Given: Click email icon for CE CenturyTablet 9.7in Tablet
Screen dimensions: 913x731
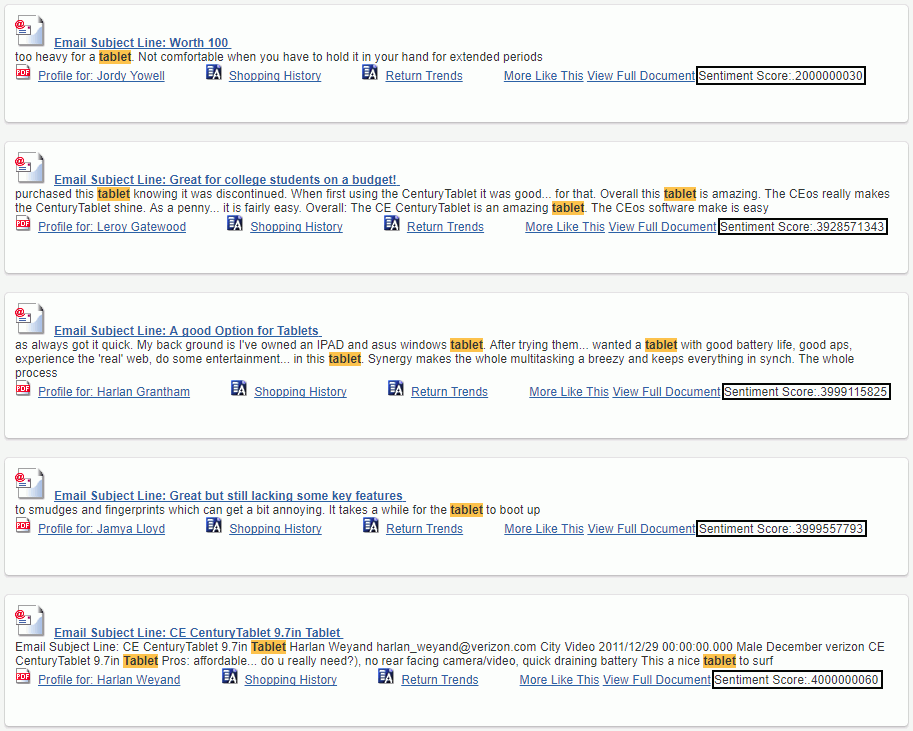Looking at the screenshot, I should 29,620.
